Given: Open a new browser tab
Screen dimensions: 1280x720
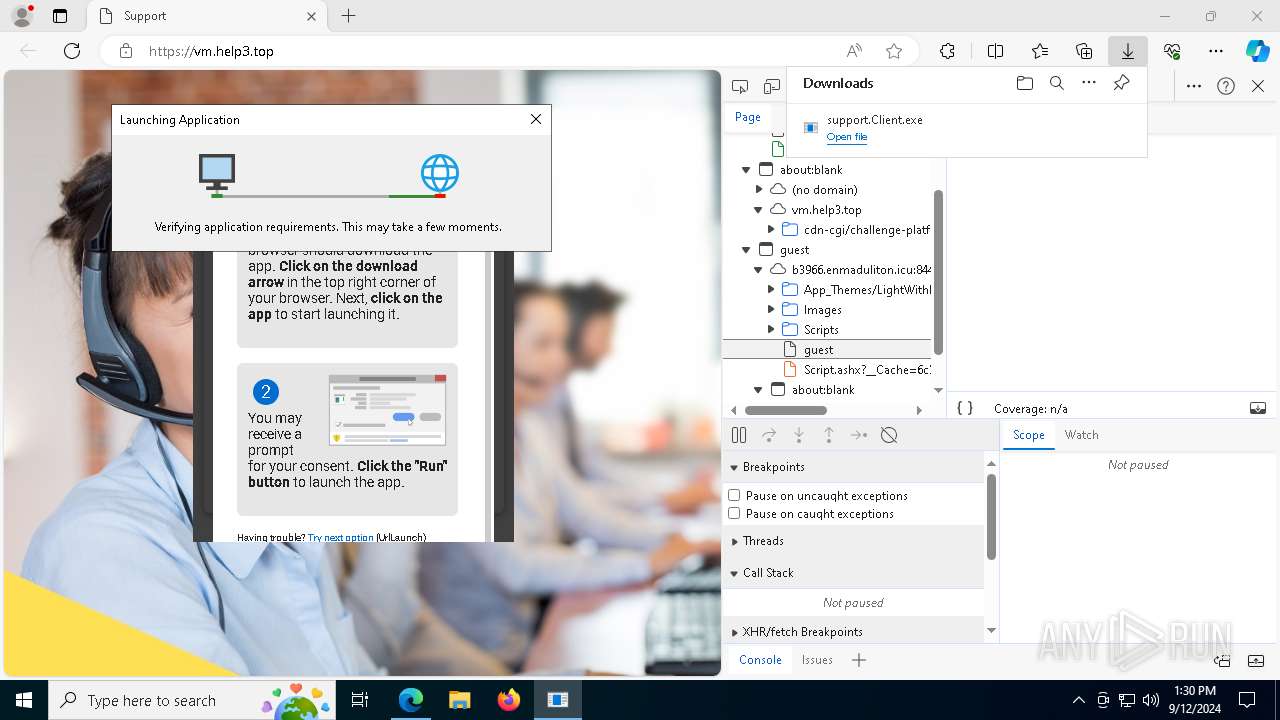Looking at the screenshot, I should (x=348, y=16).
